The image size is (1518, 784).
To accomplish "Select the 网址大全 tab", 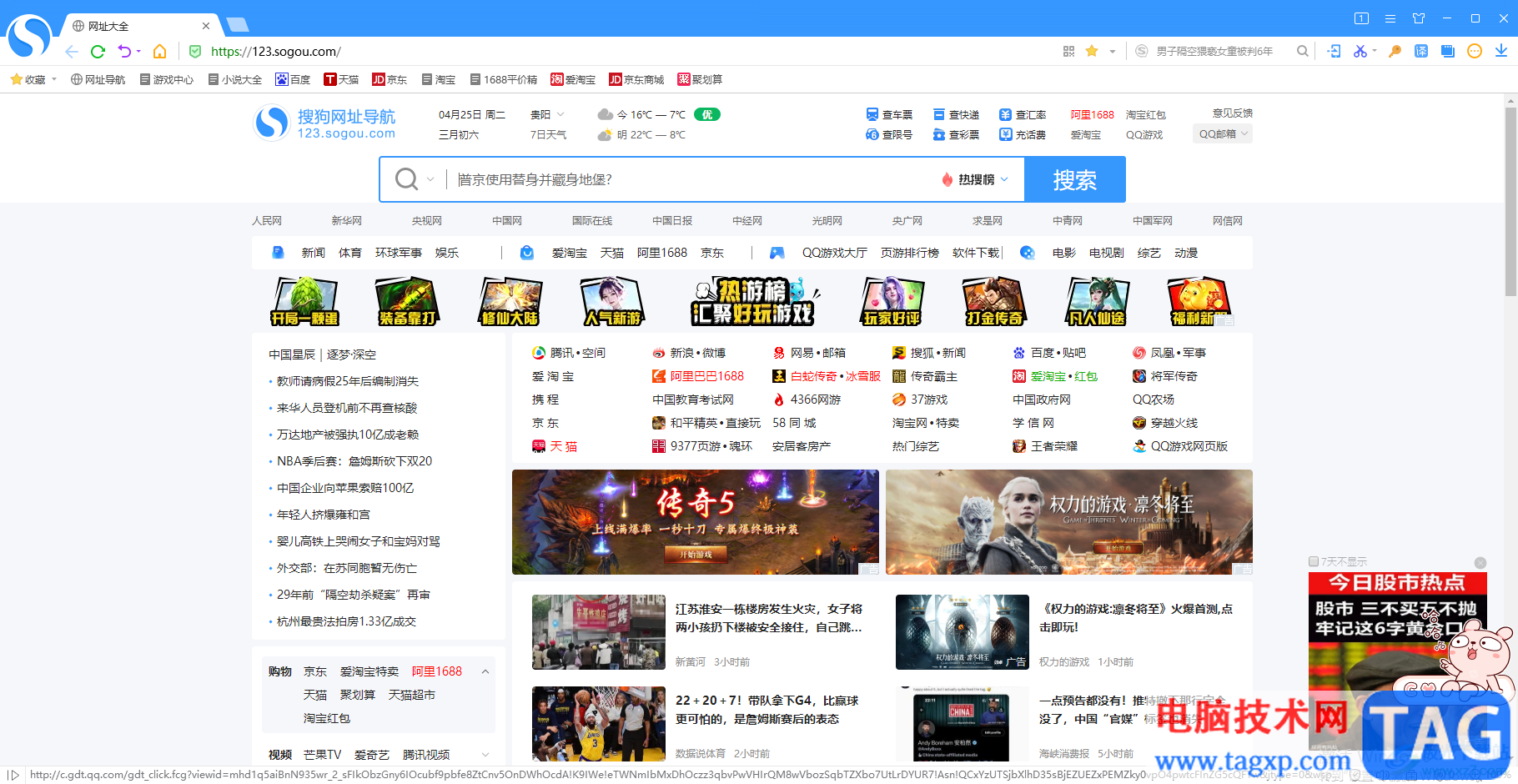I will [x=140, y=26].
